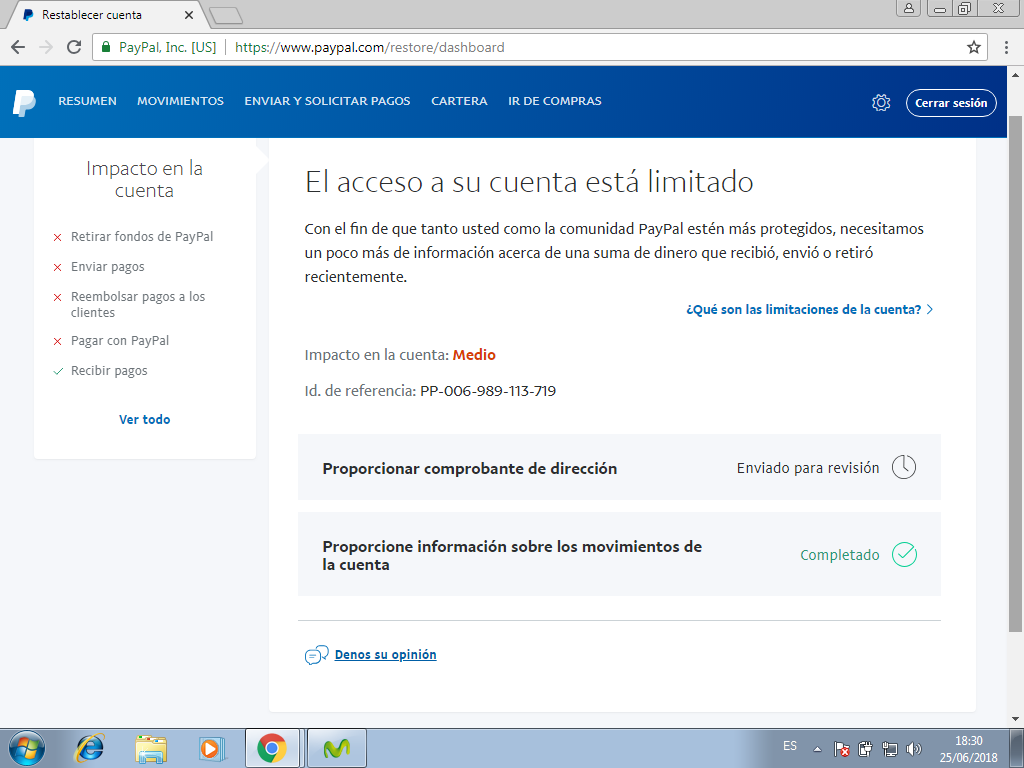Image resolution: width=1024 pixels, height=768 pixels.
Task: Click the Chrome user profile icon
Action: [x=908, y=8]
